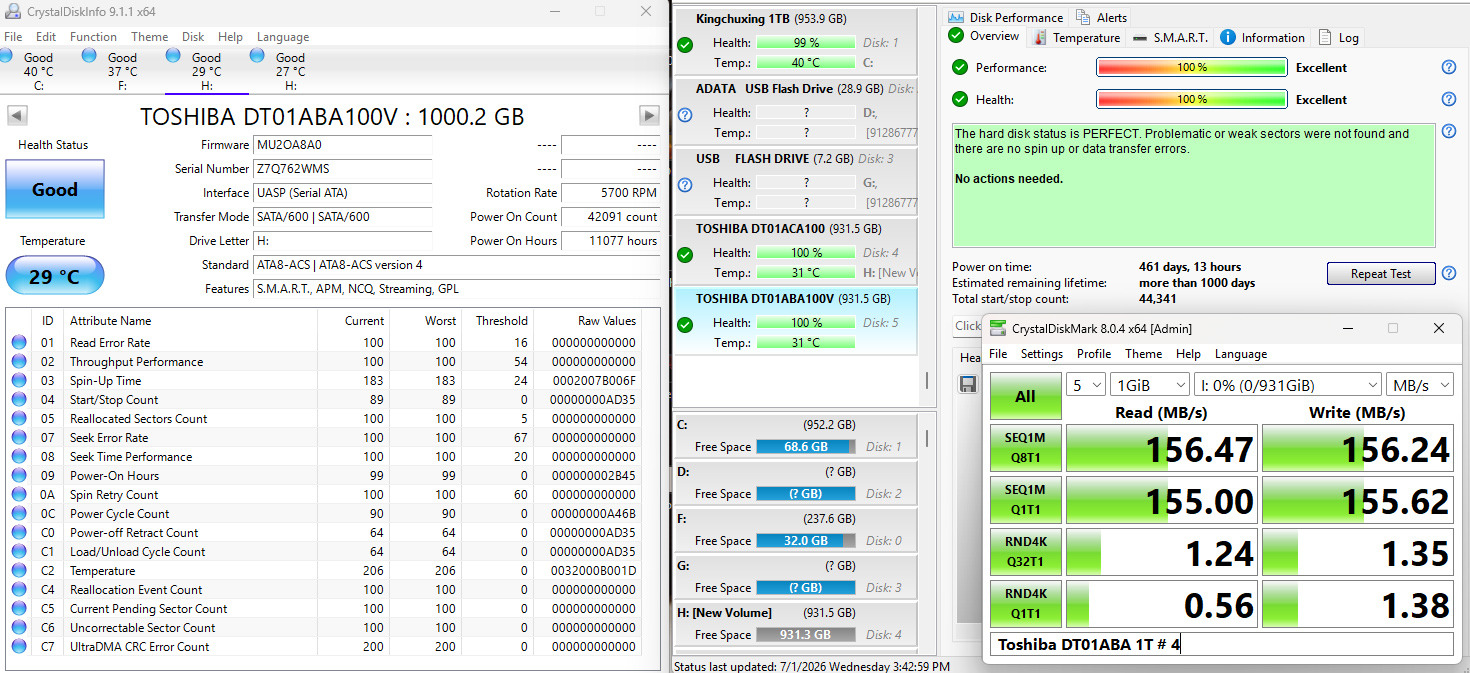The image size is (1470, 673).
Task: Click the Performance 100 % gradient bar
Action: [1192, 67]
